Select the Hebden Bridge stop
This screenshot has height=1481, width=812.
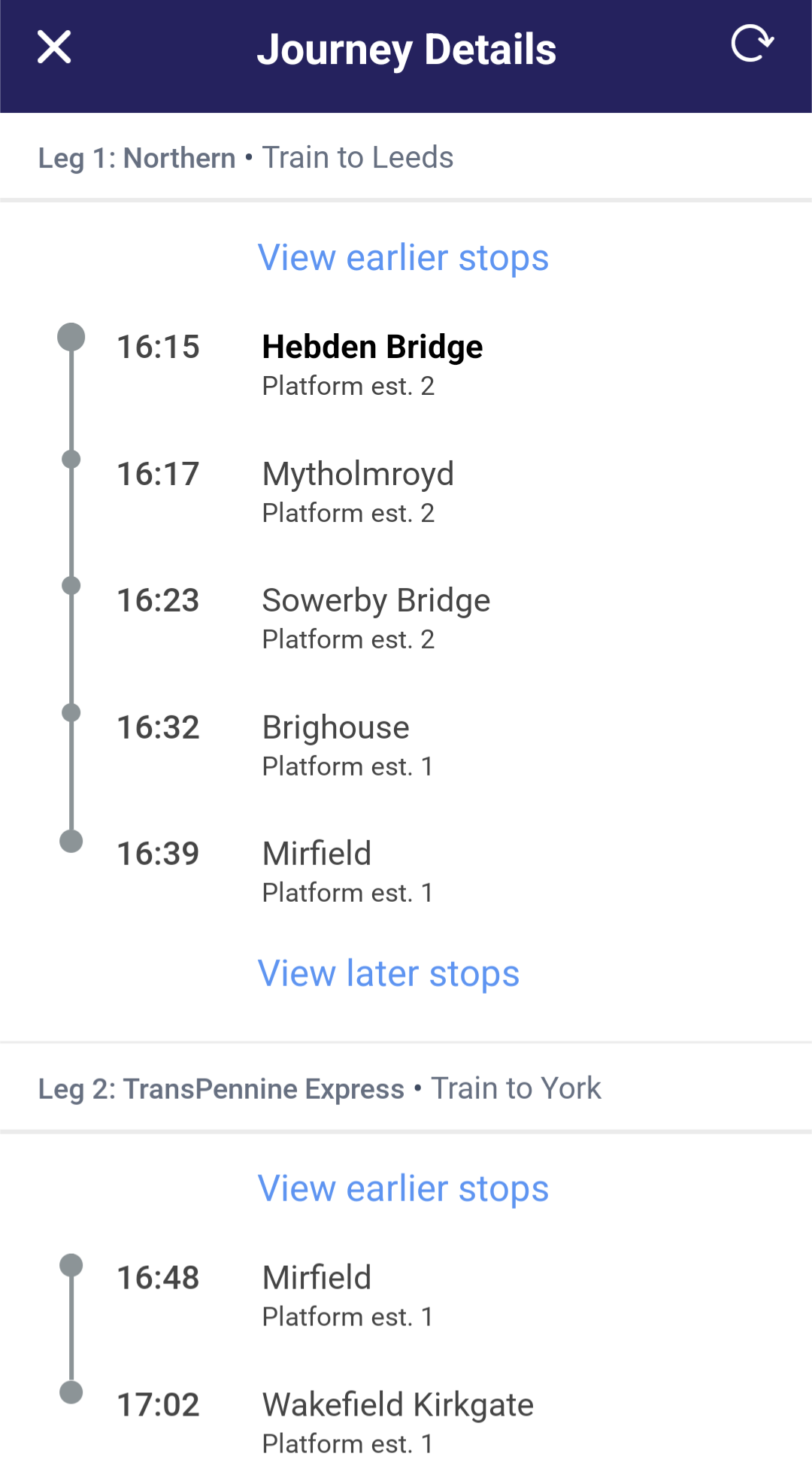click(x=372, y=347)
